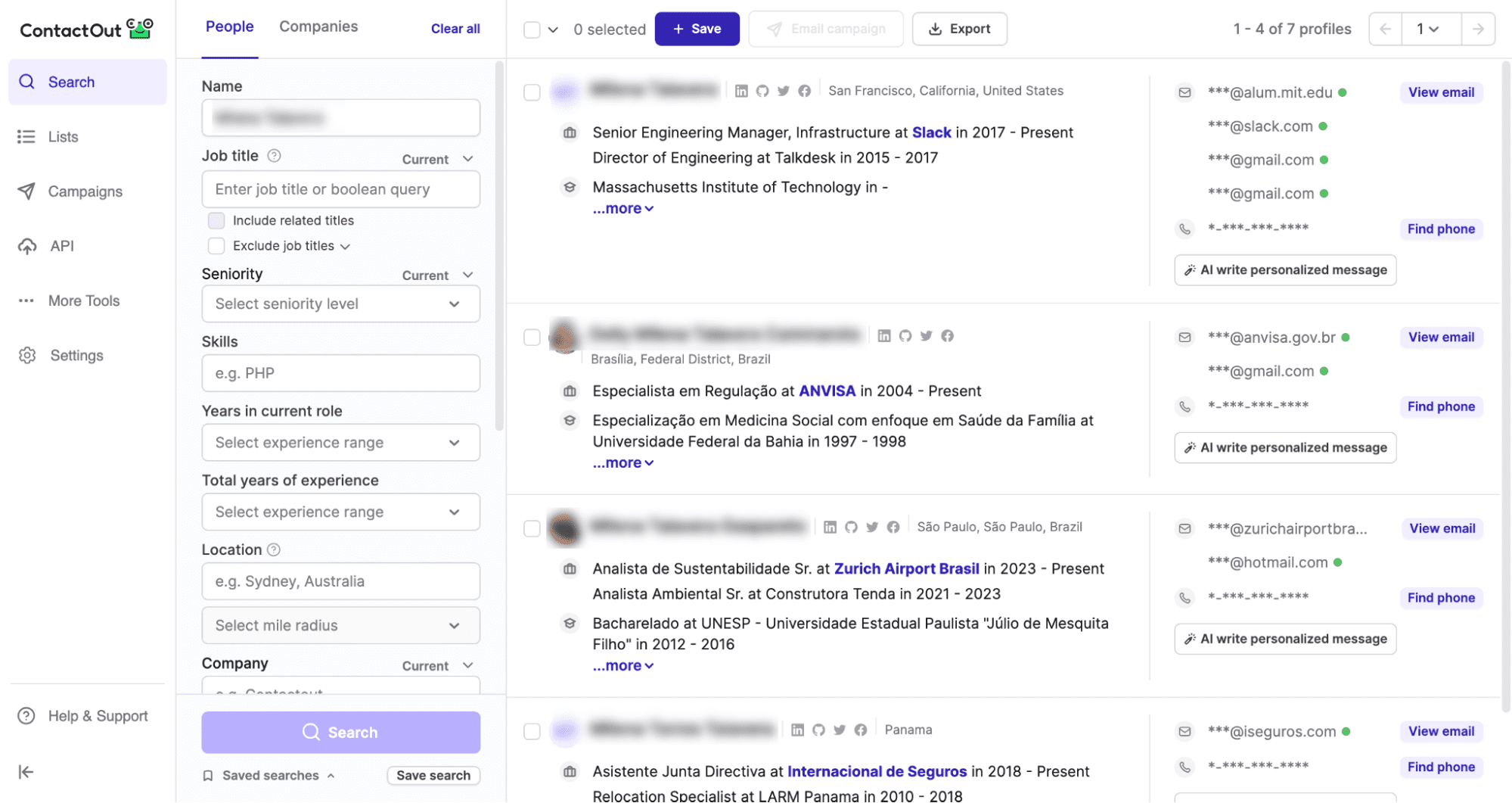
Task: Tick the Exclude job titles checkbox
Action: pyautogui.click(x=216, y=246)
